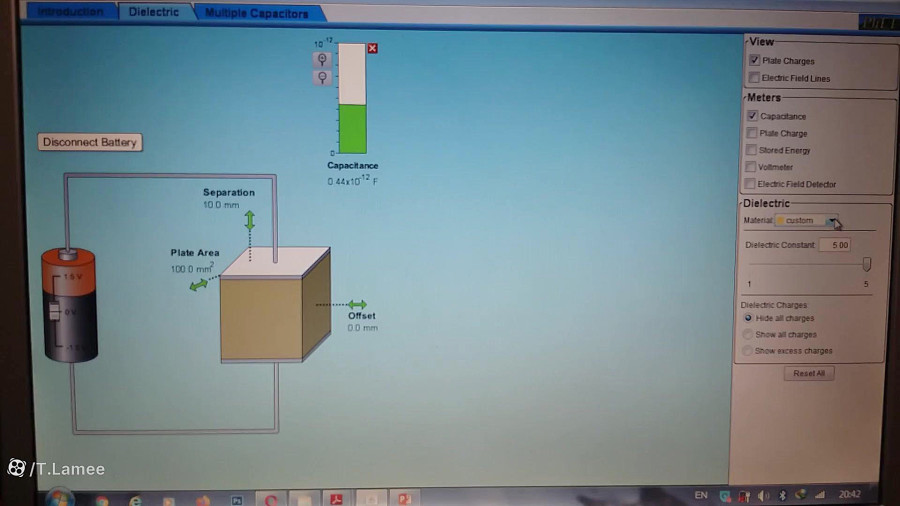
Task: Click the Disconnect Battery button
Action: [90, 142]
